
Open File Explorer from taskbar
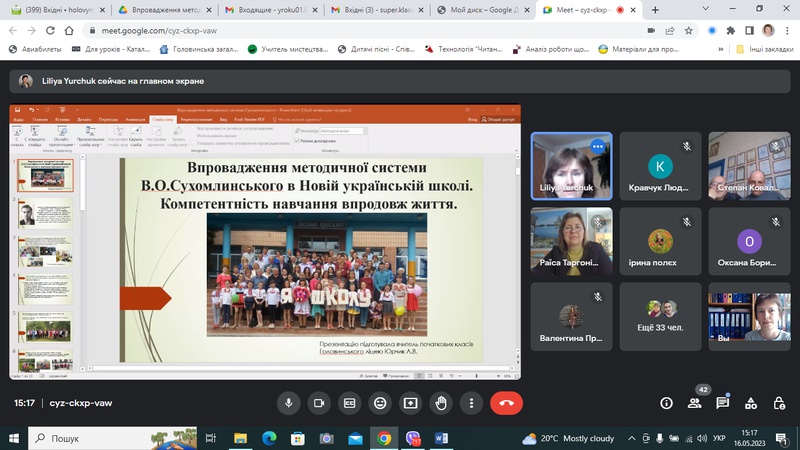[x=240, y=438]
